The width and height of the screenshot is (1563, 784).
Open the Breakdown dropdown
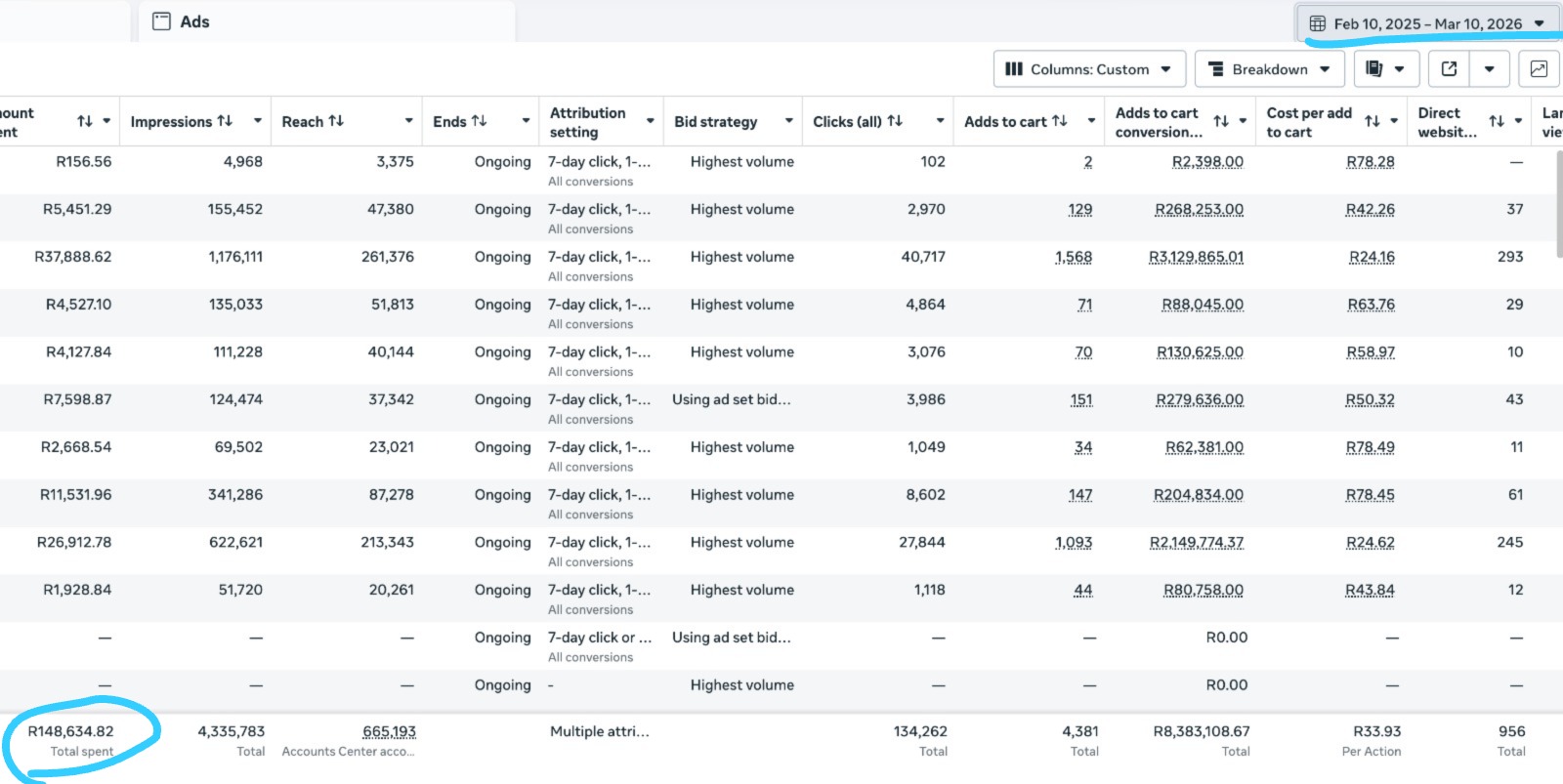pyautogui.click(x=1269, y=69)
